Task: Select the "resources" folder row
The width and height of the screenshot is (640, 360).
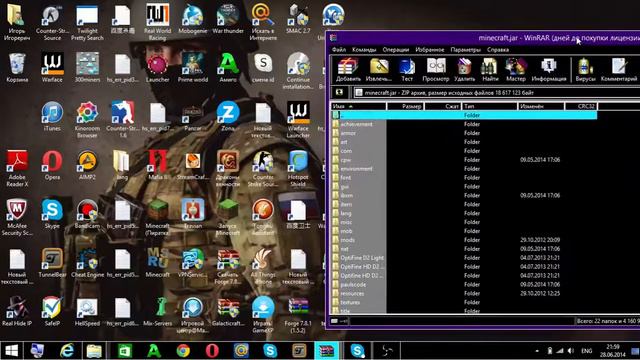Action: point(464,293)
